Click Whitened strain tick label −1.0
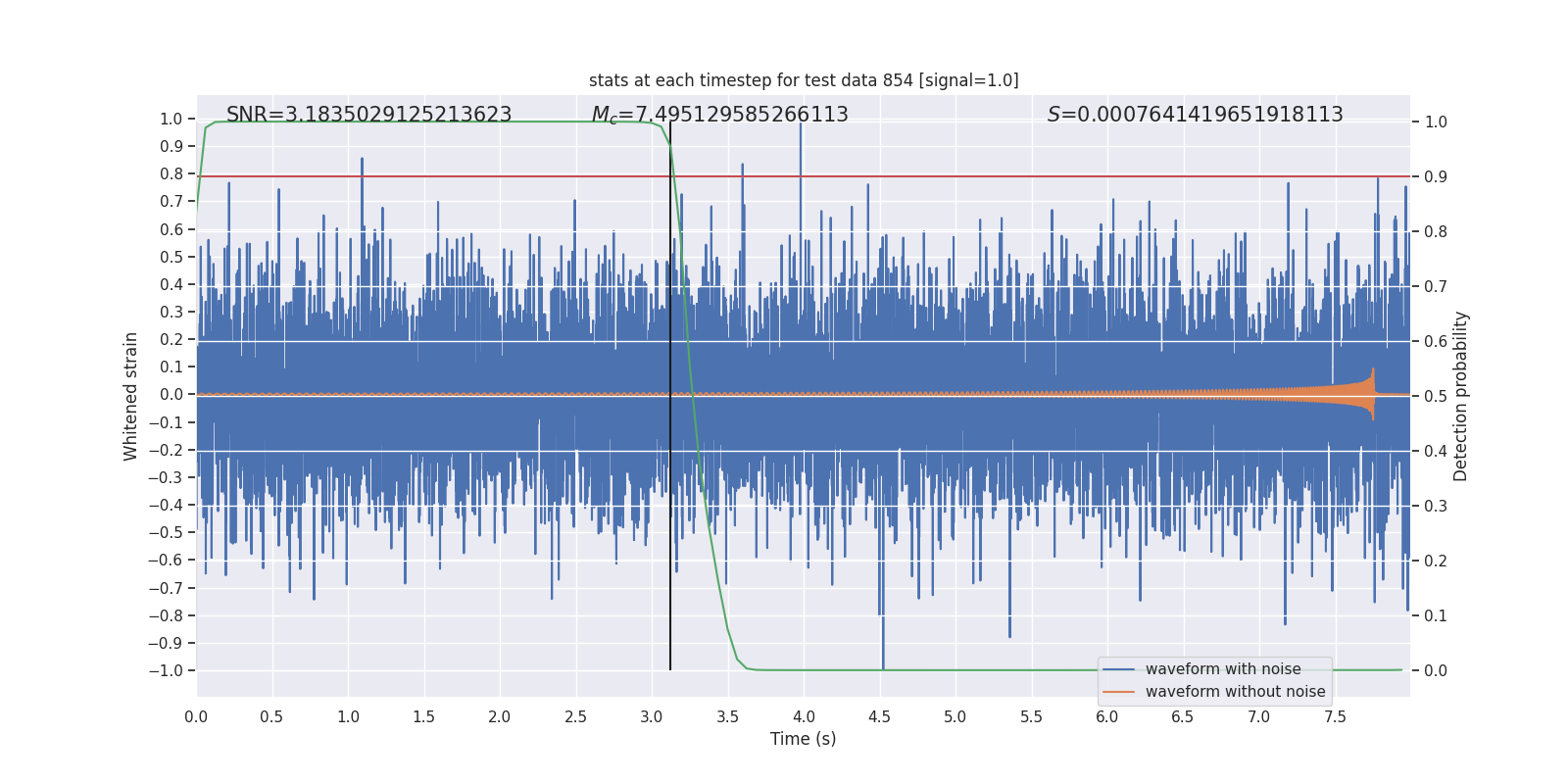Image resolution: width=1568 pixels, height=784 pixels. click(166, 670)
